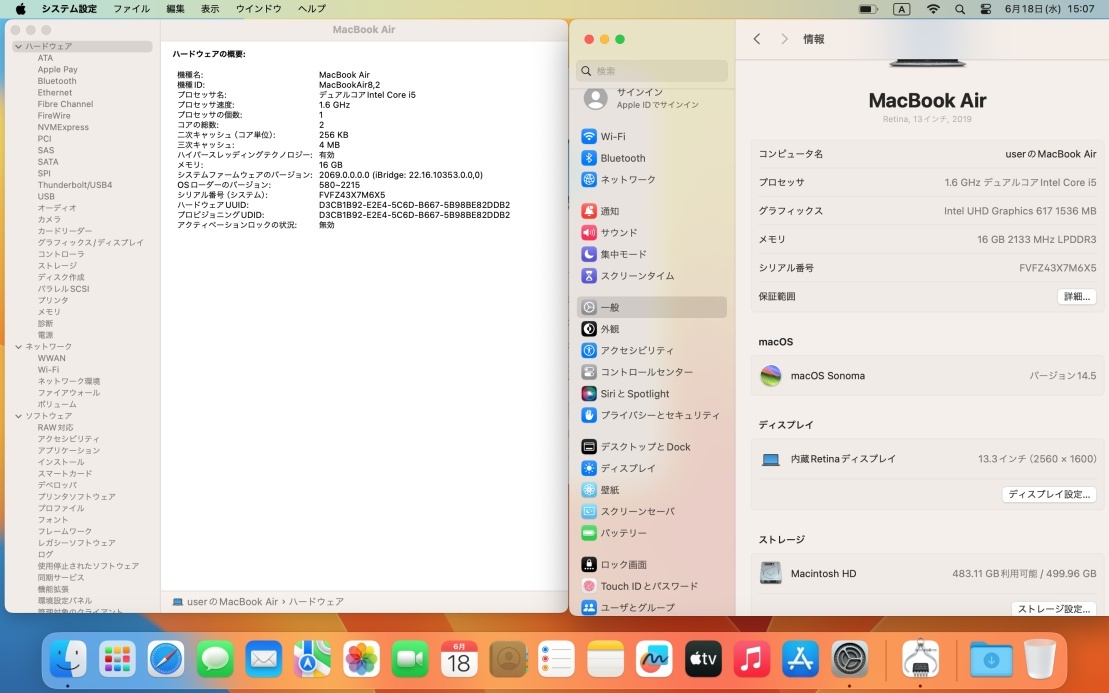Select Thunderbolt/USB4 in hardware tree
The height and width of the screenshot is (693, 1109).
75,185
